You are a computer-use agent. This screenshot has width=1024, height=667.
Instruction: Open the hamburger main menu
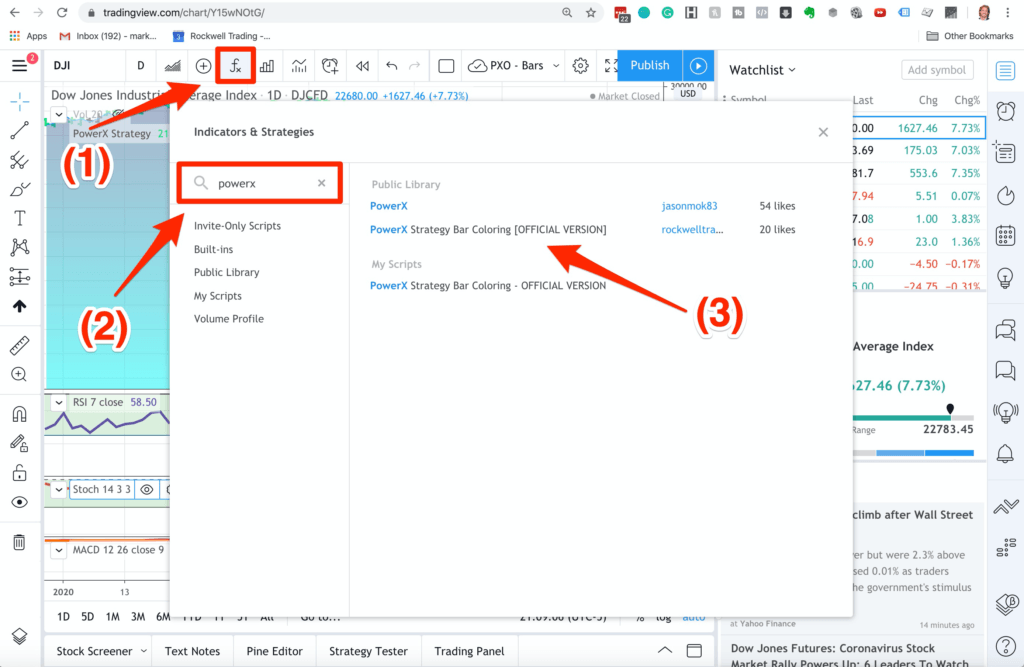tap(20, 65)
